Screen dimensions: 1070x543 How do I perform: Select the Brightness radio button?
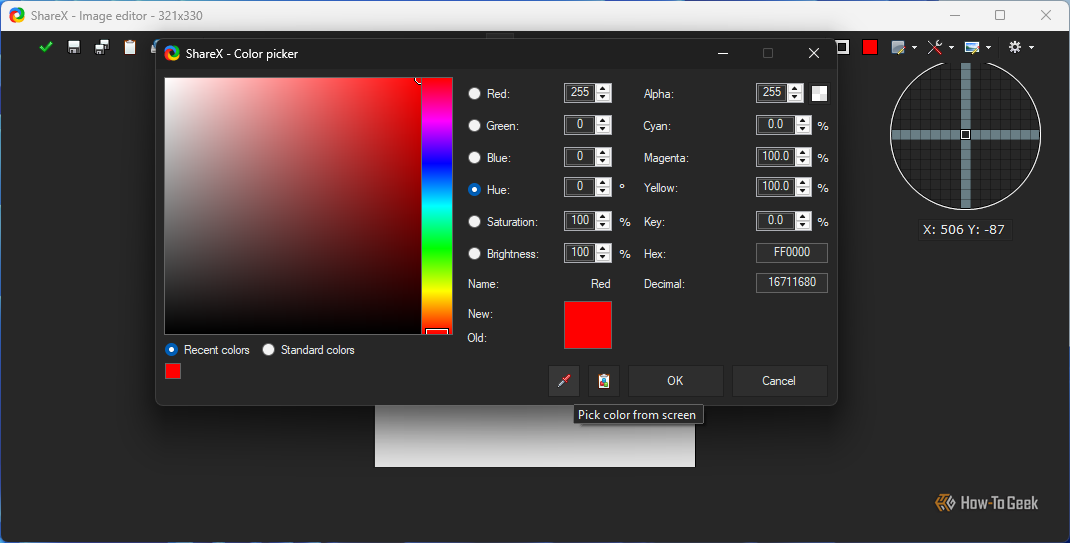coord(474,254)
